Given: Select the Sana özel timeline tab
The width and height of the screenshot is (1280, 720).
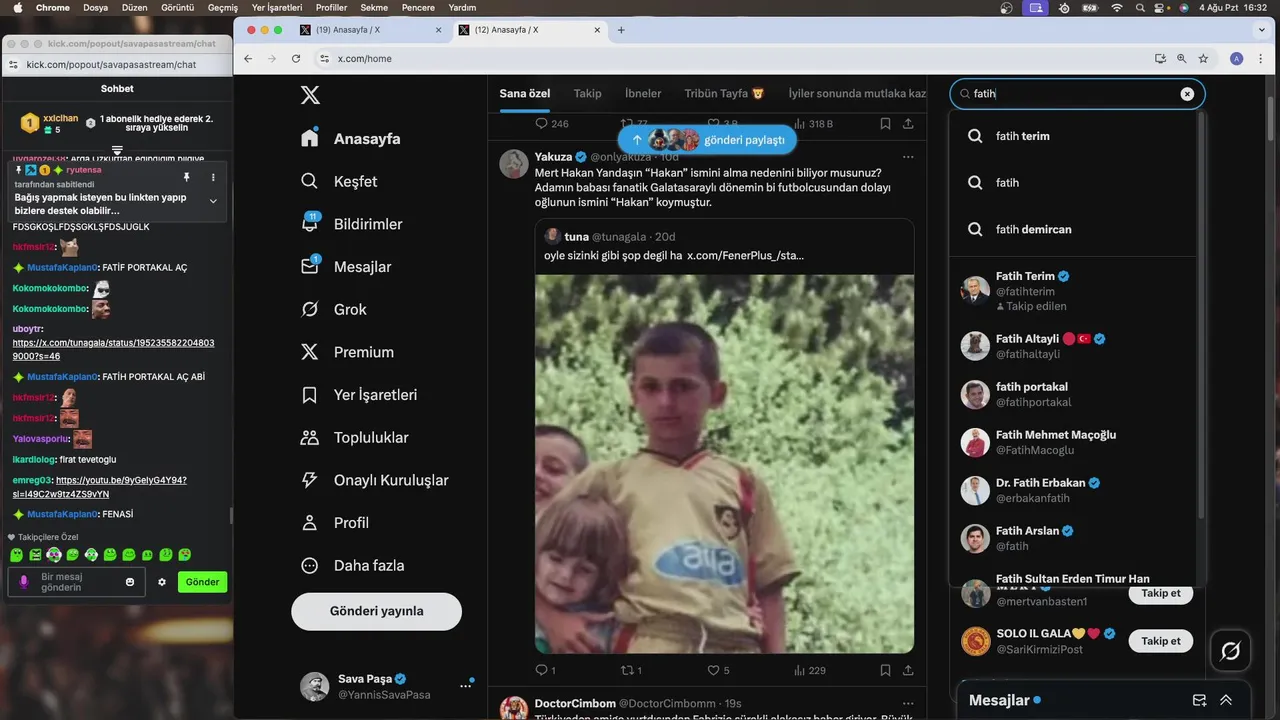Looking at the screenshot, I should tap(525, 94).
